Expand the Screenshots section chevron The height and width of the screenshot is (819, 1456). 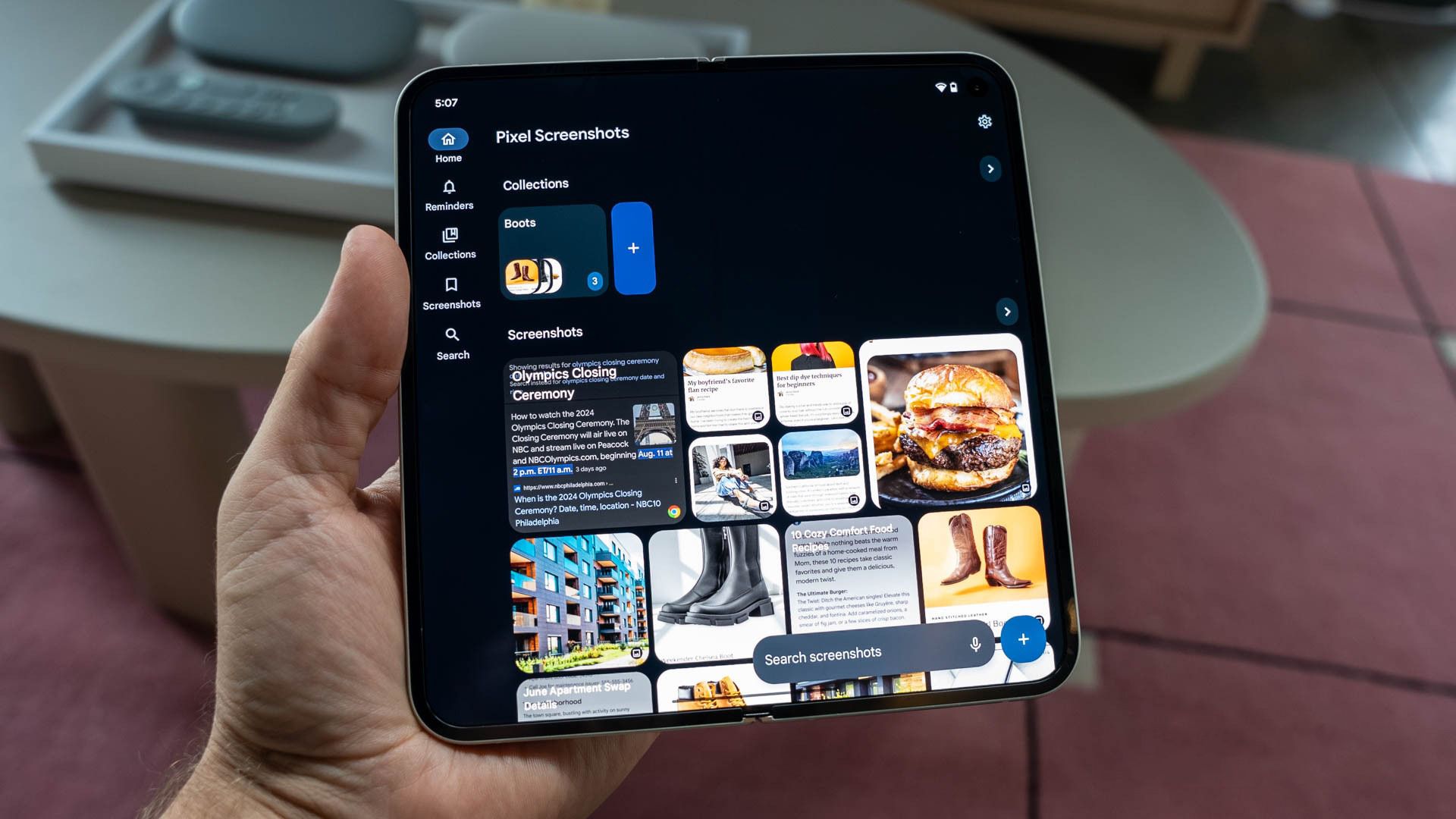click(1007, 310)
